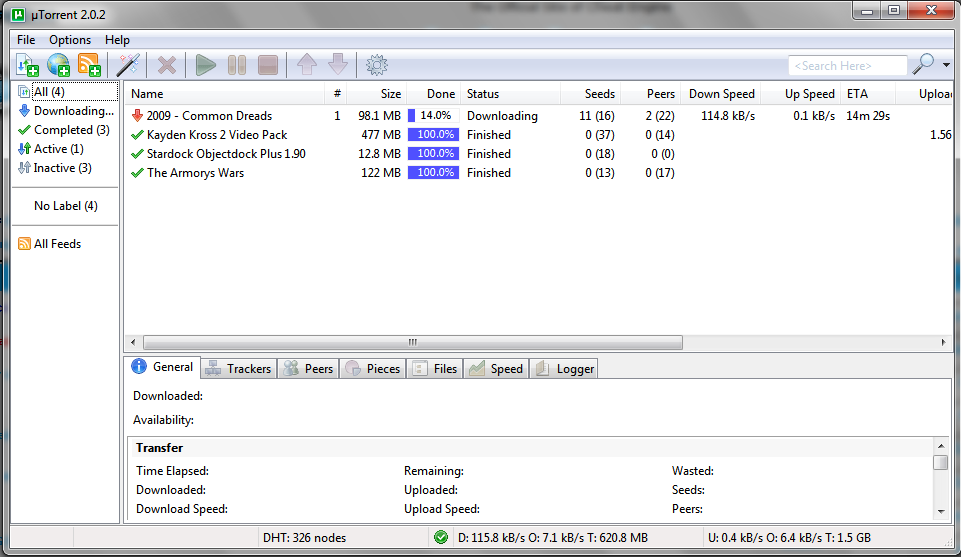Image resolution: width=961 pixels, height=557 pixels.
Task: Click the DHT: 326 nodes status text
Action: coord(305,538)
